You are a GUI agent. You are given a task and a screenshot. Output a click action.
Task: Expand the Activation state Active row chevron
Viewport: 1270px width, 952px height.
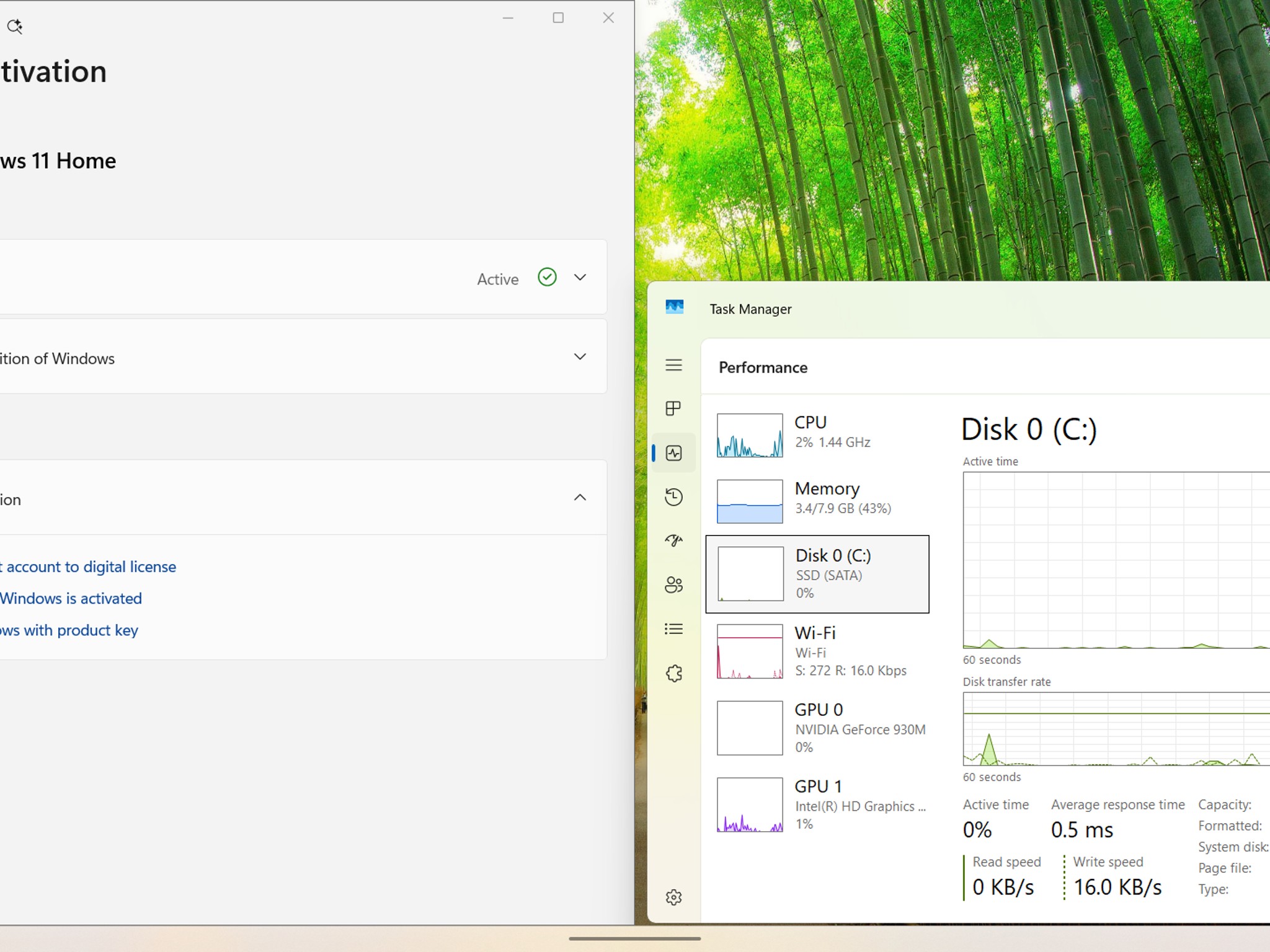pos(580,277)
